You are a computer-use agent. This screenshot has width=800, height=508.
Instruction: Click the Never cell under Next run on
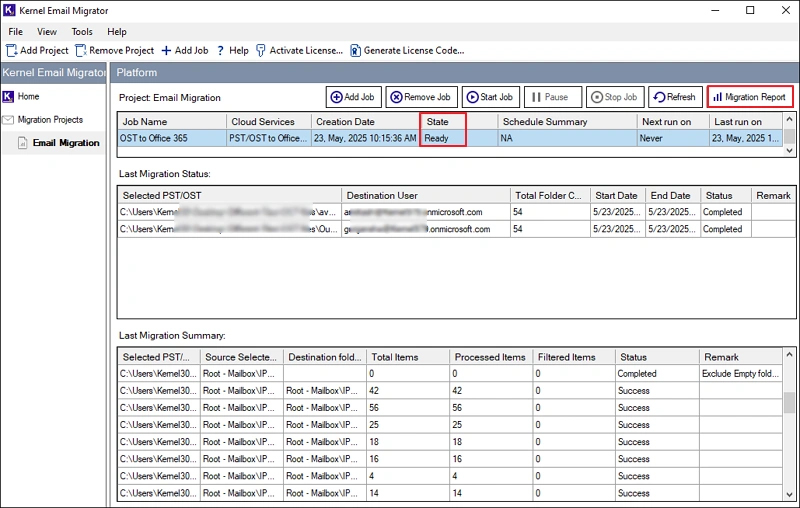pos(673,138)
